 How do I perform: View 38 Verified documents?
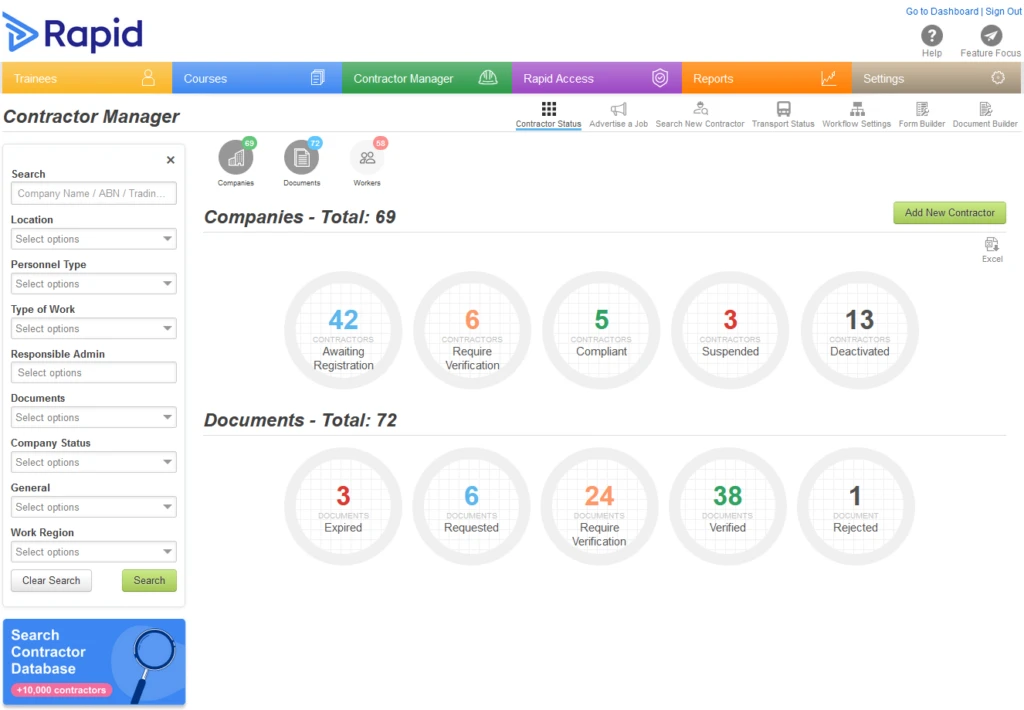point(727,507)
